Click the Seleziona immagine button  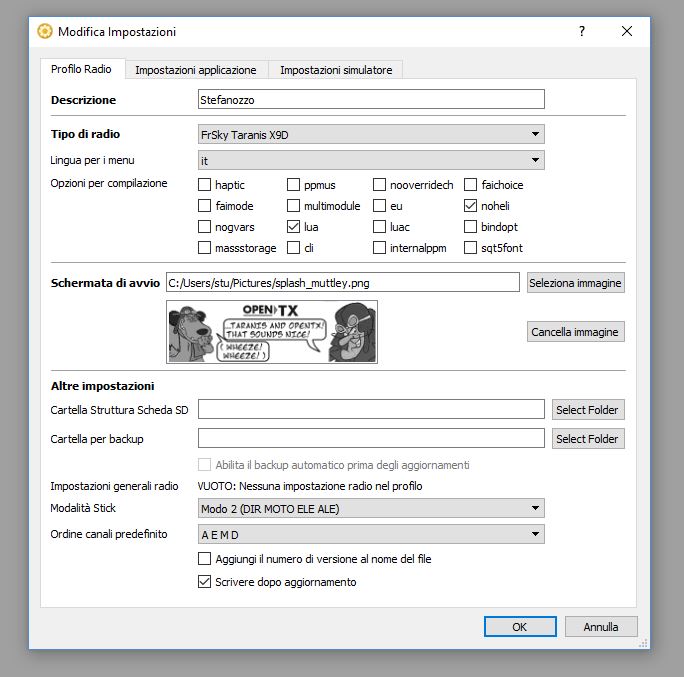click(x=575, y=283)
